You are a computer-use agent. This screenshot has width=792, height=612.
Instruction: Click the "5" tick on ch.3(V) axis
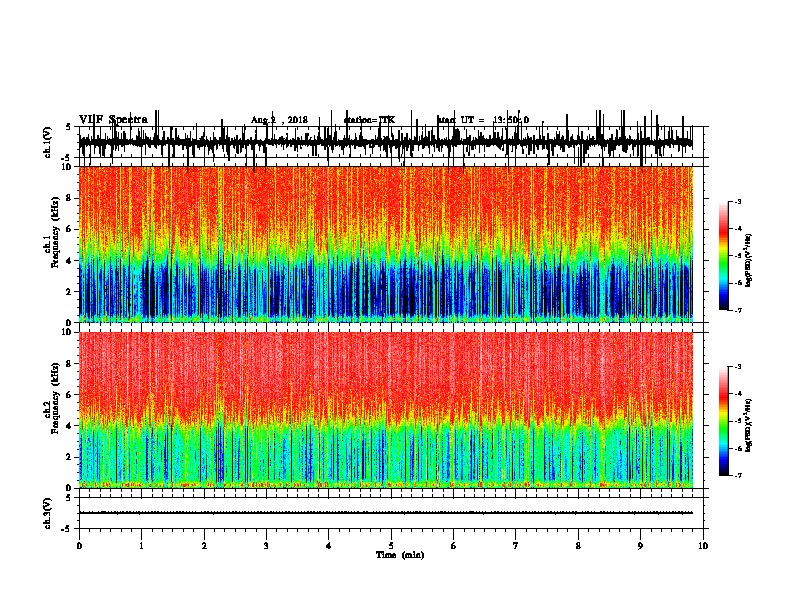pos(68,498)
